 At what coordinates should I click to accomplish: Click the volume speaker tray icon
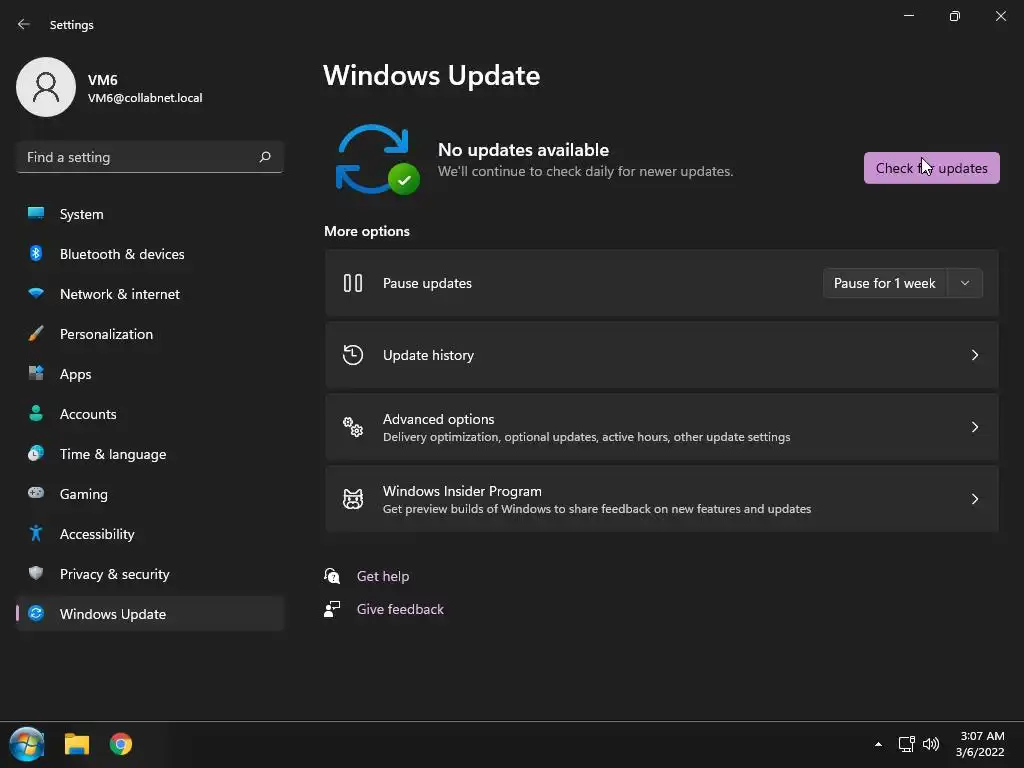tap(931, 744)
